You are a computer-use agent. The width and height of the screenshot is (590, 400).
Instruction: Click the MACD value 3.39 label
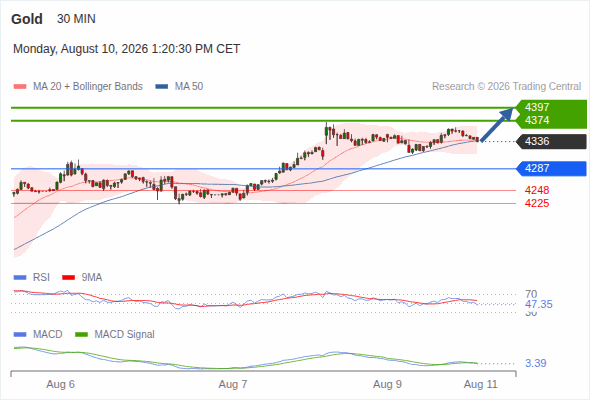click(536, 363)
